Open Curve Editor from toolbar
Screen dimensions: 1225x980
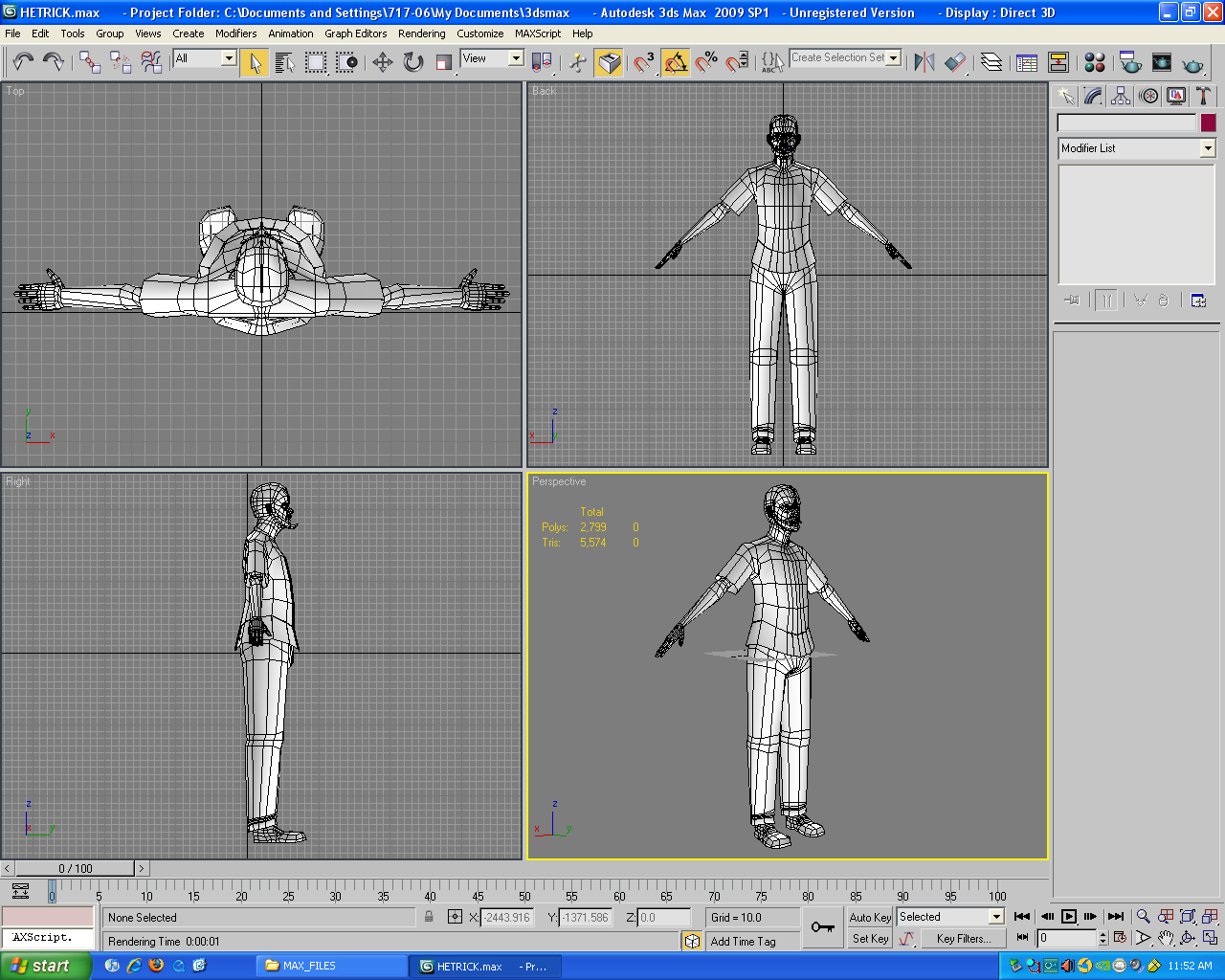(x=1028, y=62)
